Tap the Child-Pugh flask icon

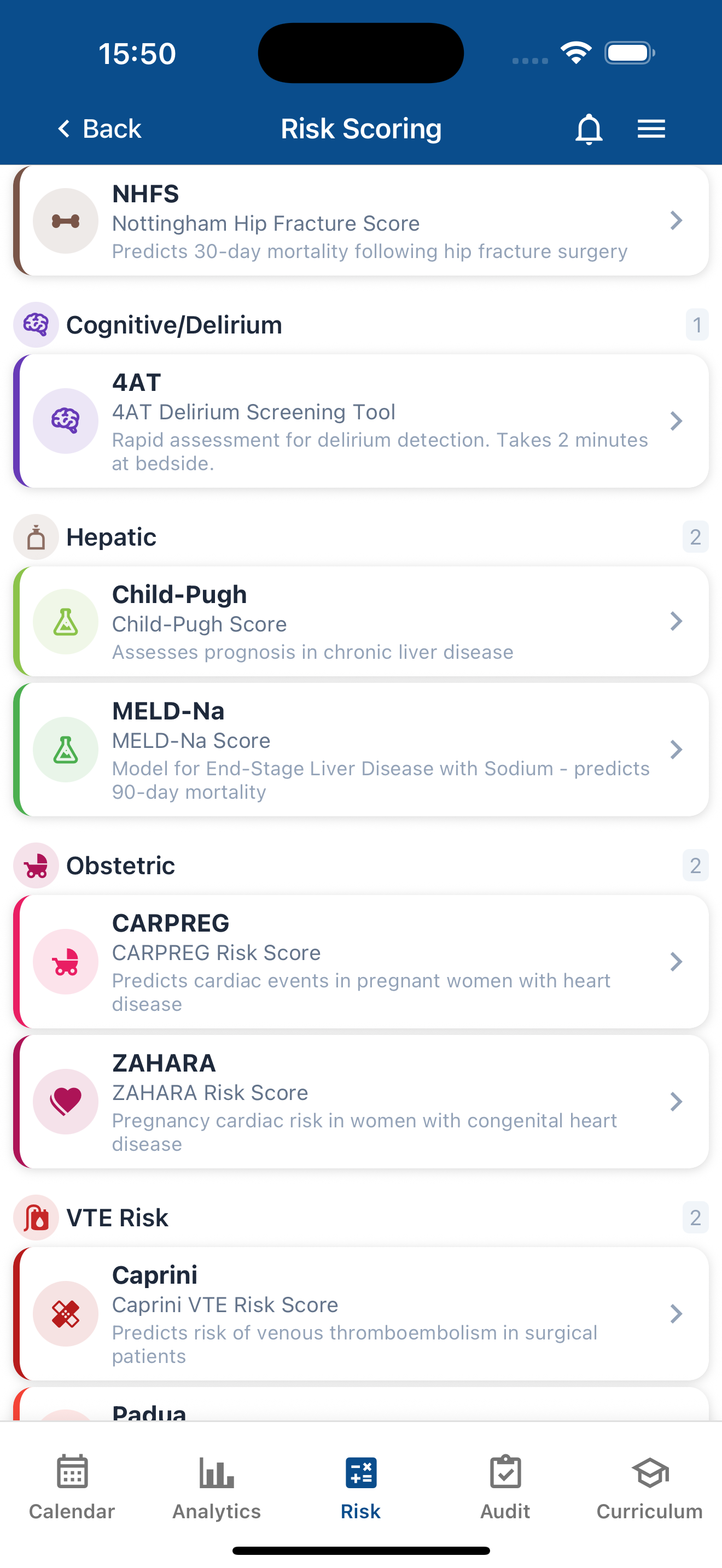pos(66,622)
